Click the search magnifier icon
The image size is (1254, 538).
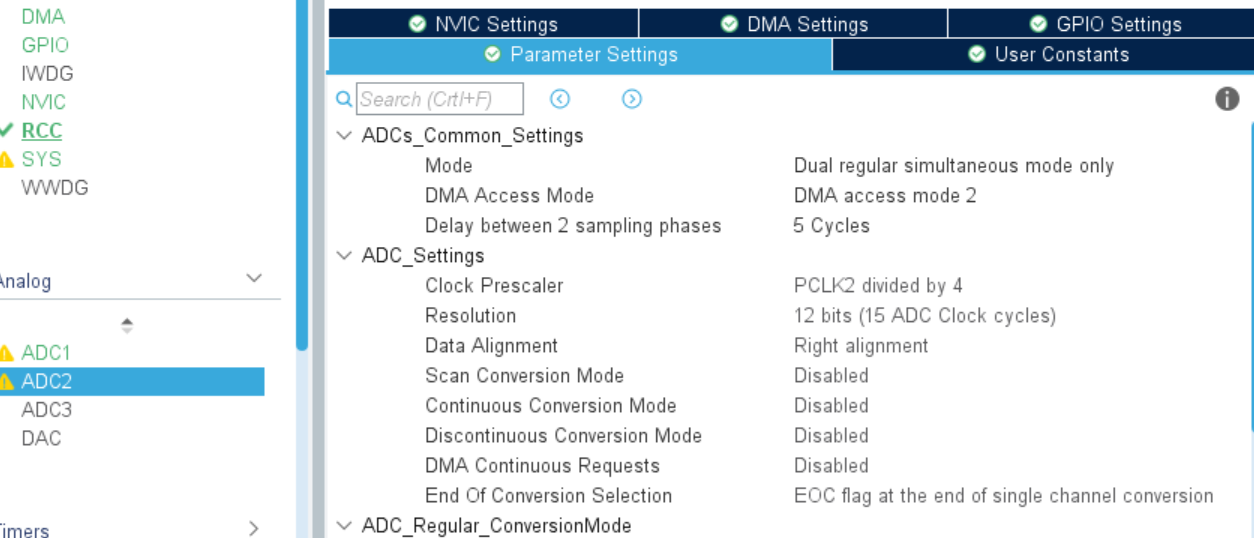coord(344,99)
